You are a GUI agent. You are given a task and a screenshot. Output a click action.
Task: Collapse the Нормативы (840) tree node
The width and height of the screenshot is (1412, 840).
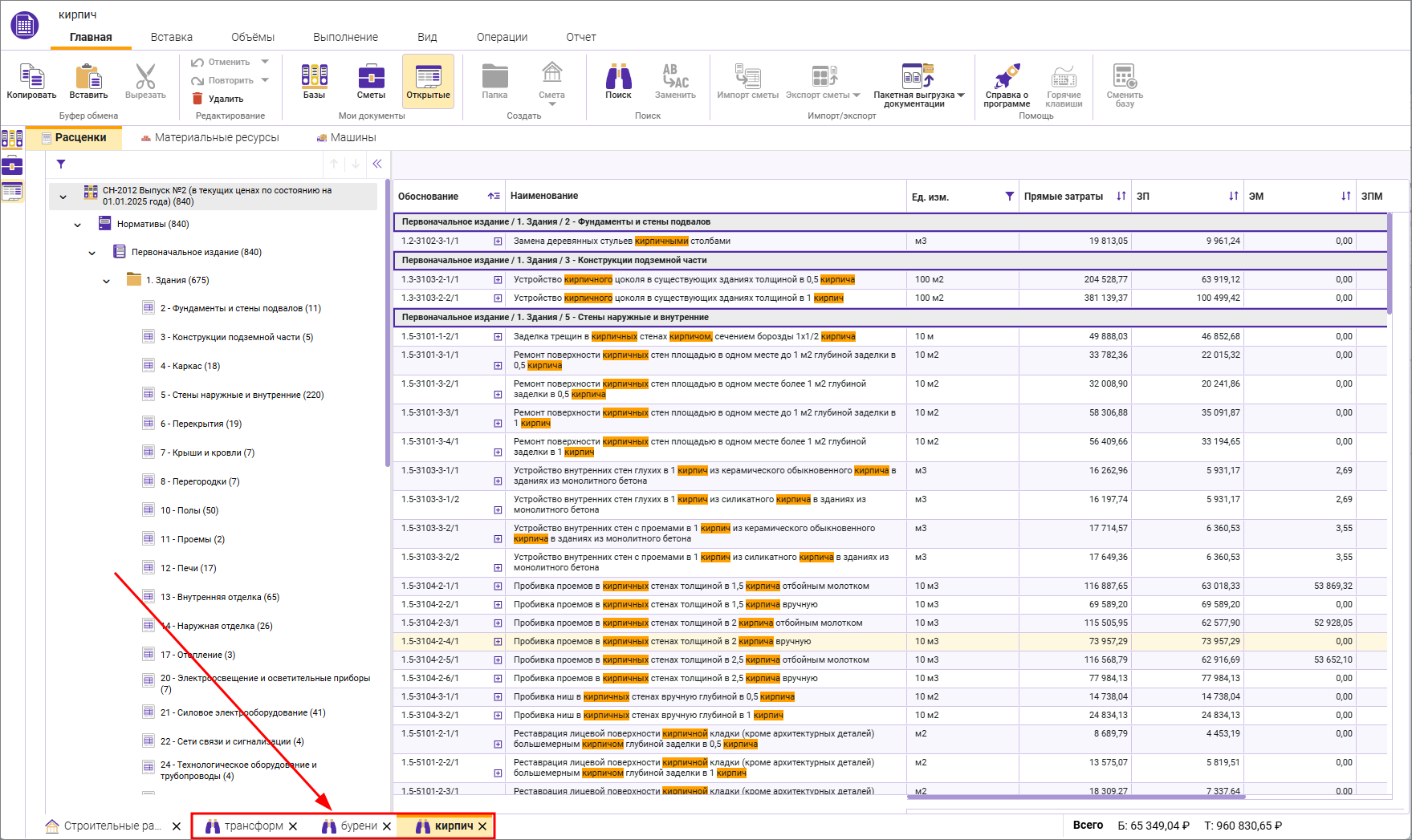[78, 225]
